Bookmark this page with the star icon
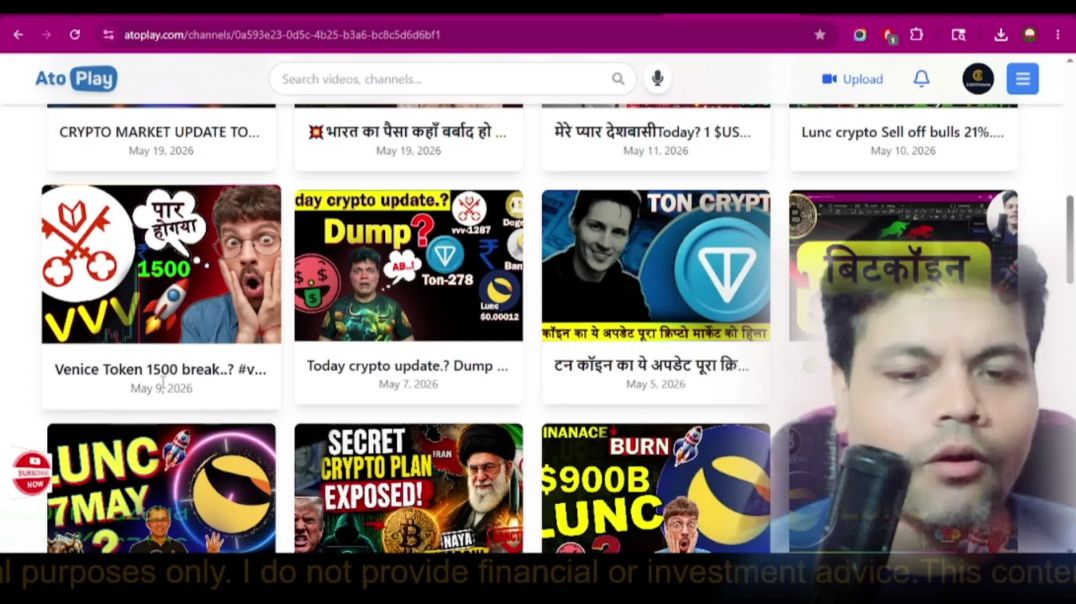1076x604 pixels. coord(819,34)
